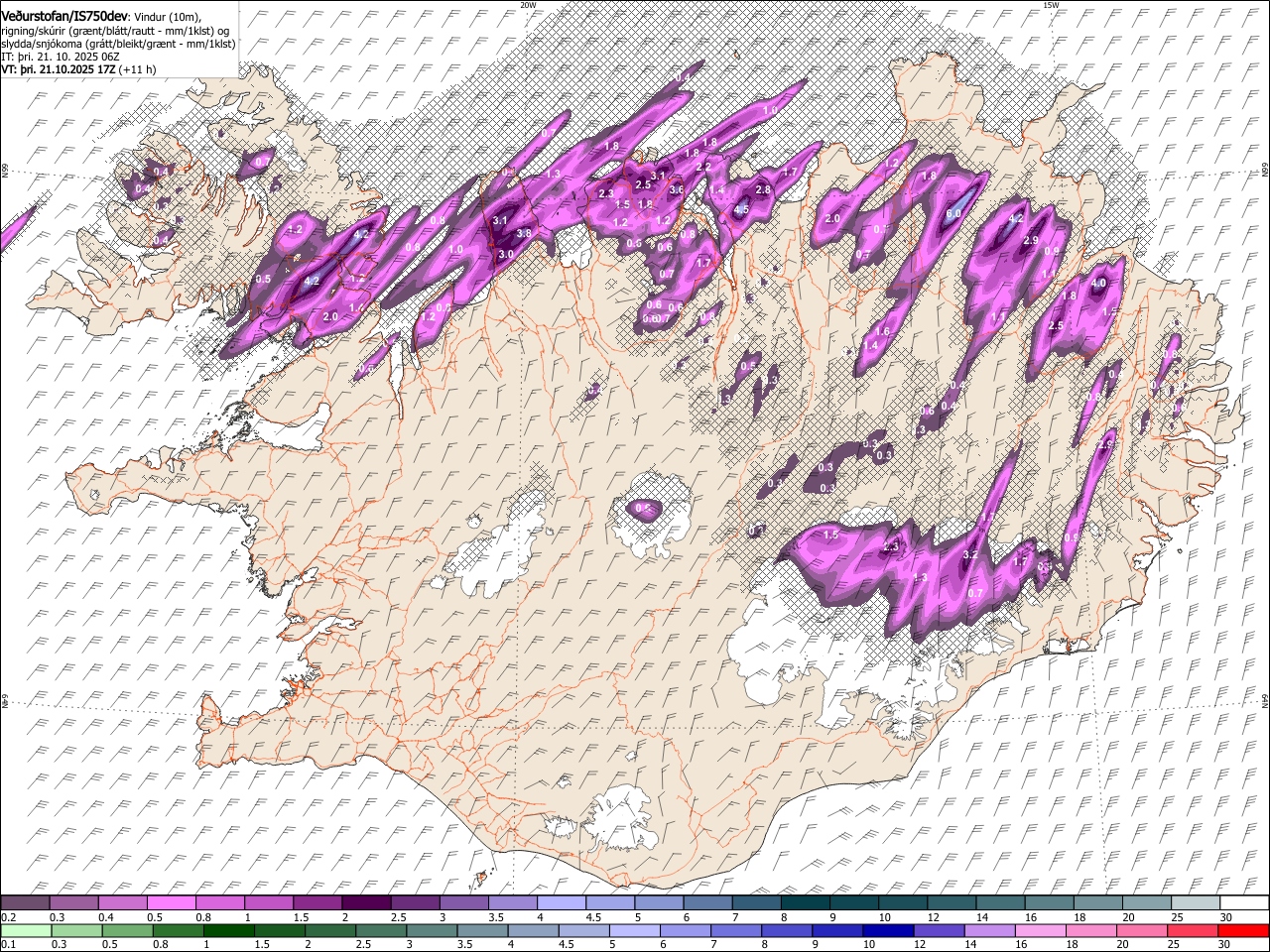This screenshot has height=952, width=1270.
Task: Pick the darkest green rain swatch between 1 and 1.5
Action: pyautogui.click(x=227, y=930)
